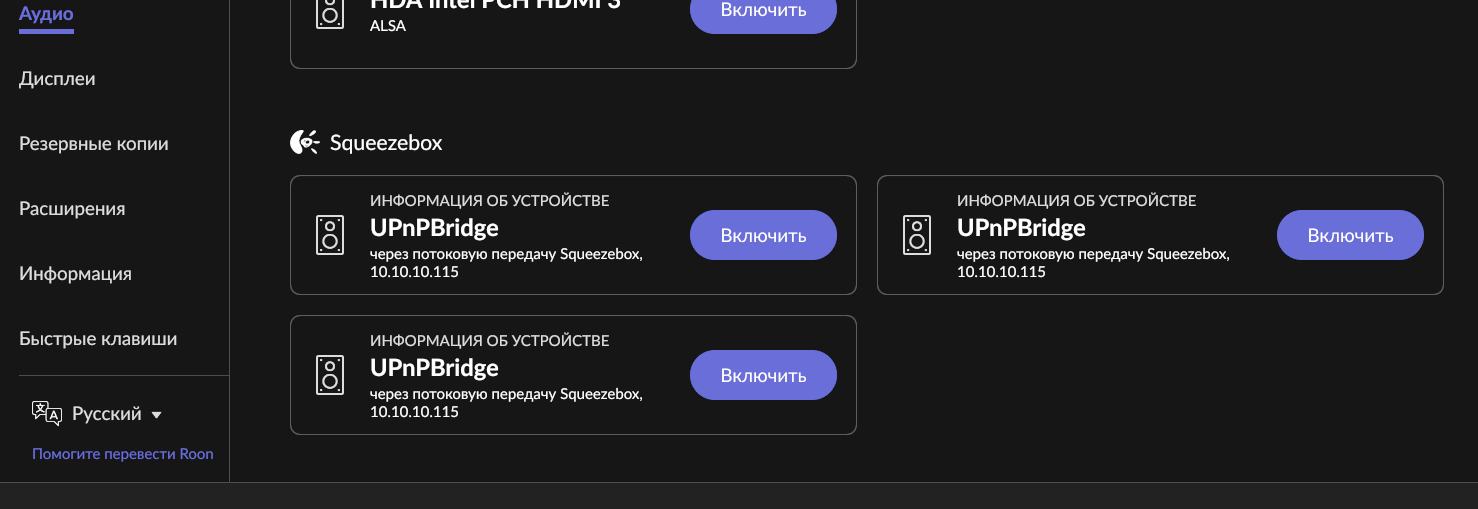
Task: Click speaker icon of bottom UPnPBridge card
Action: click(x=330, y=375)
